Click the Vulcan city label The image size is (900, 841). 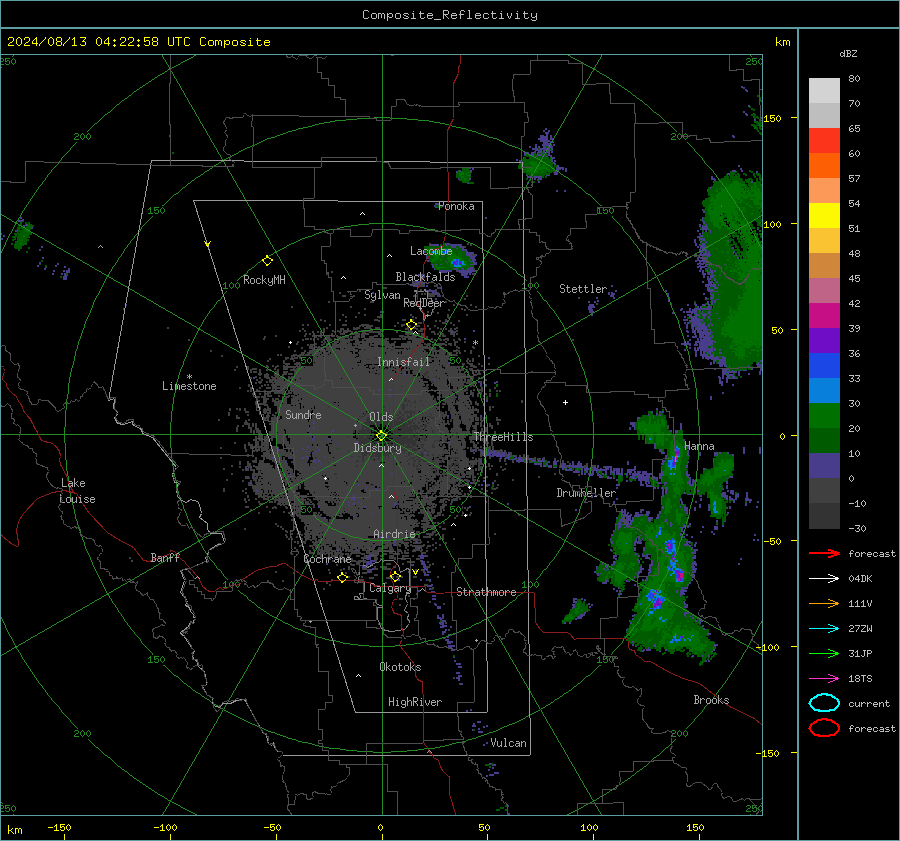point(509,743)
